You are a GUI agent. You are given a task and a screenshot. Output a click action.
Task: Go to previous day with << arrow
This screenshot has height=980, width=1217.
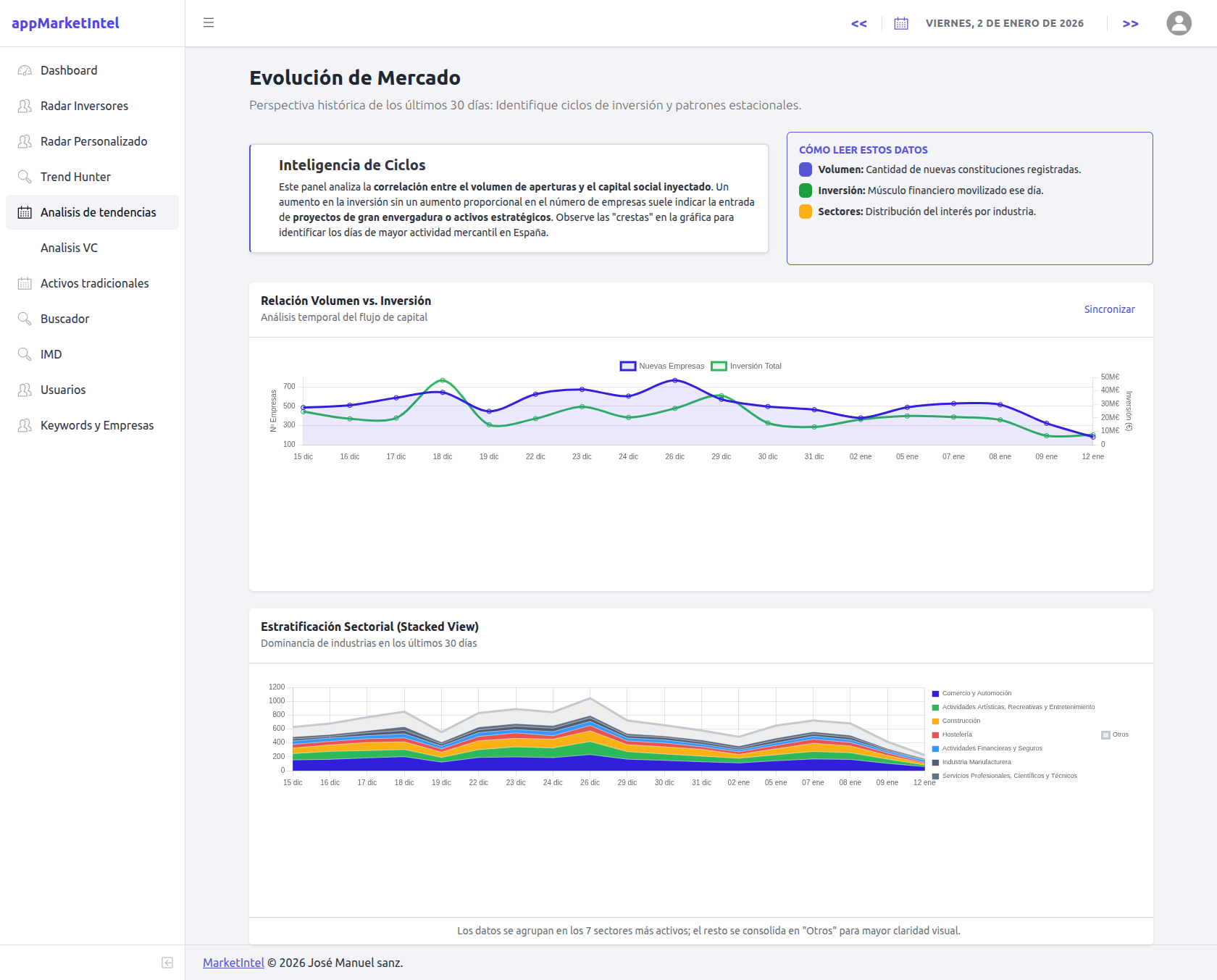point(859,23)
